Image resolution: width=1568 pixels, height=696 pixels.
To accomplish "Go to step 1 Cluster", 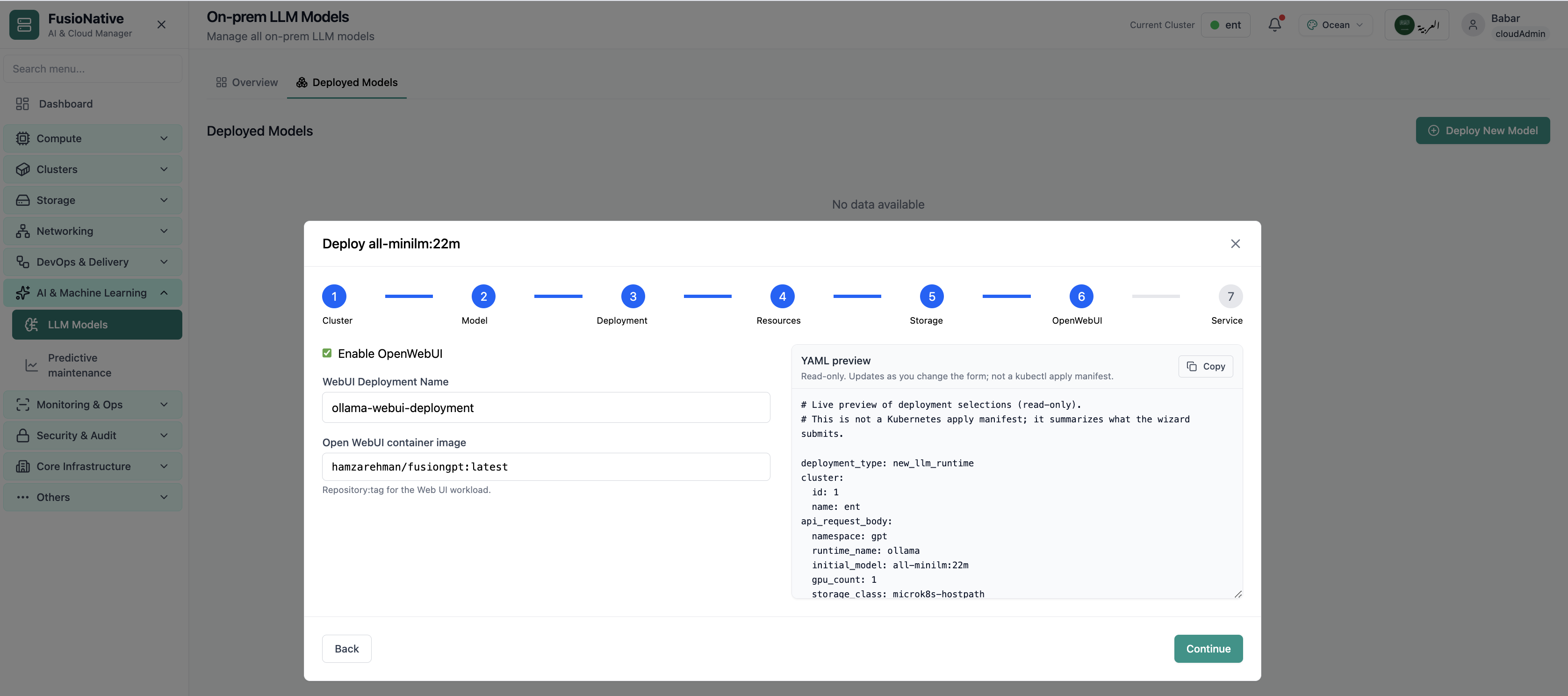I will (x=334, y=297).
